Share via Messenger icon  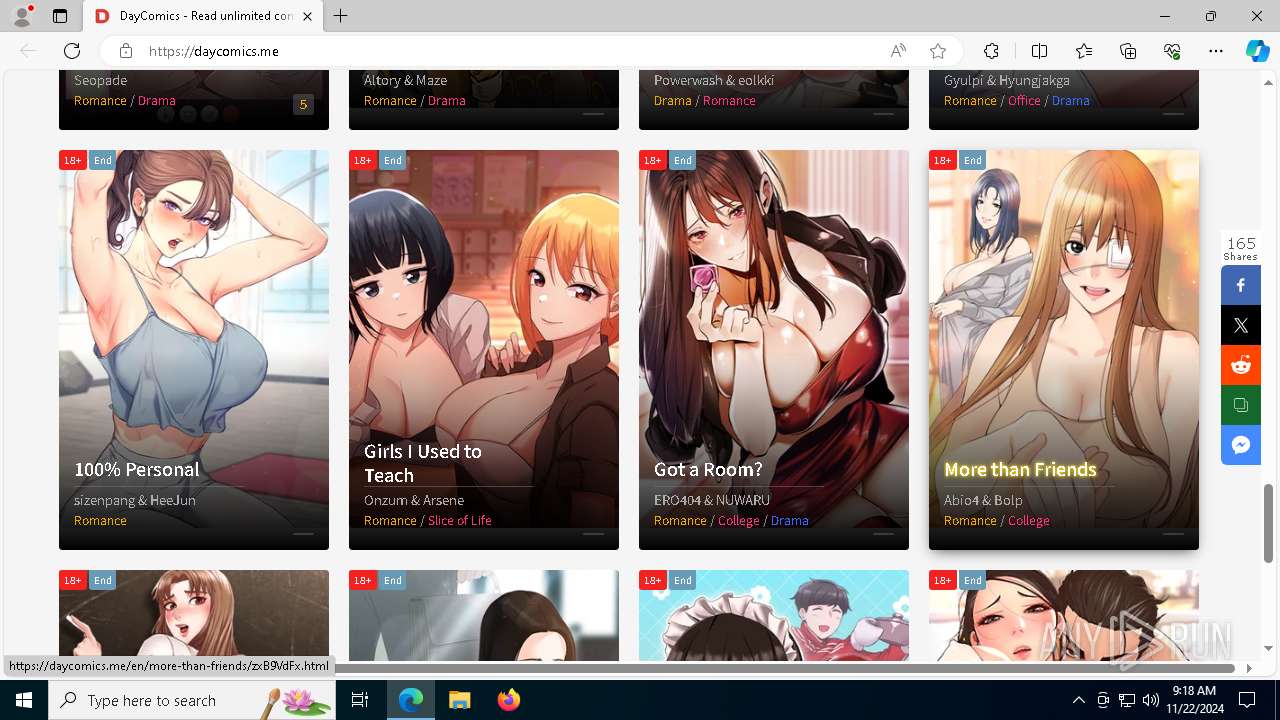click(1241, 445)
